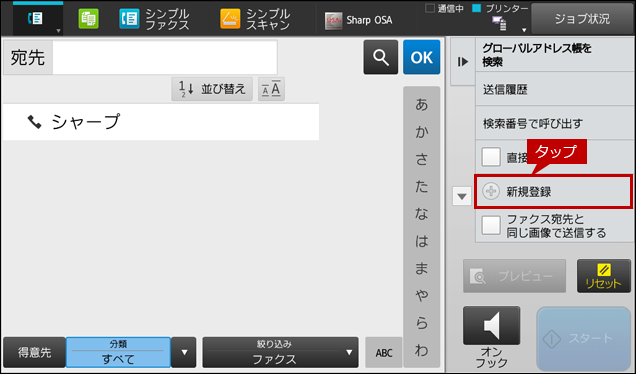The height and width of the screenshot is (374, 636).
Task: Tap the magnifier search icon
Action: 380,57
